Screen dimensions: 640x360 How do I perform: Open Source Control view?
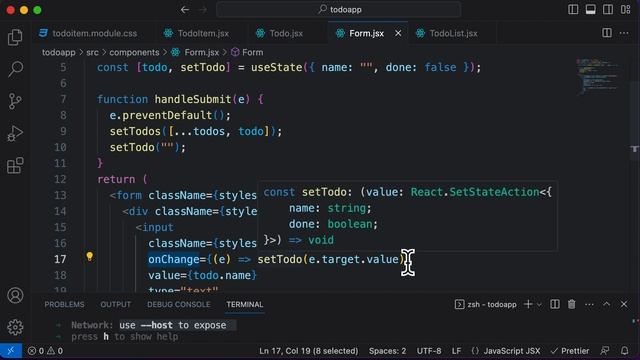[x=15, y=101]
